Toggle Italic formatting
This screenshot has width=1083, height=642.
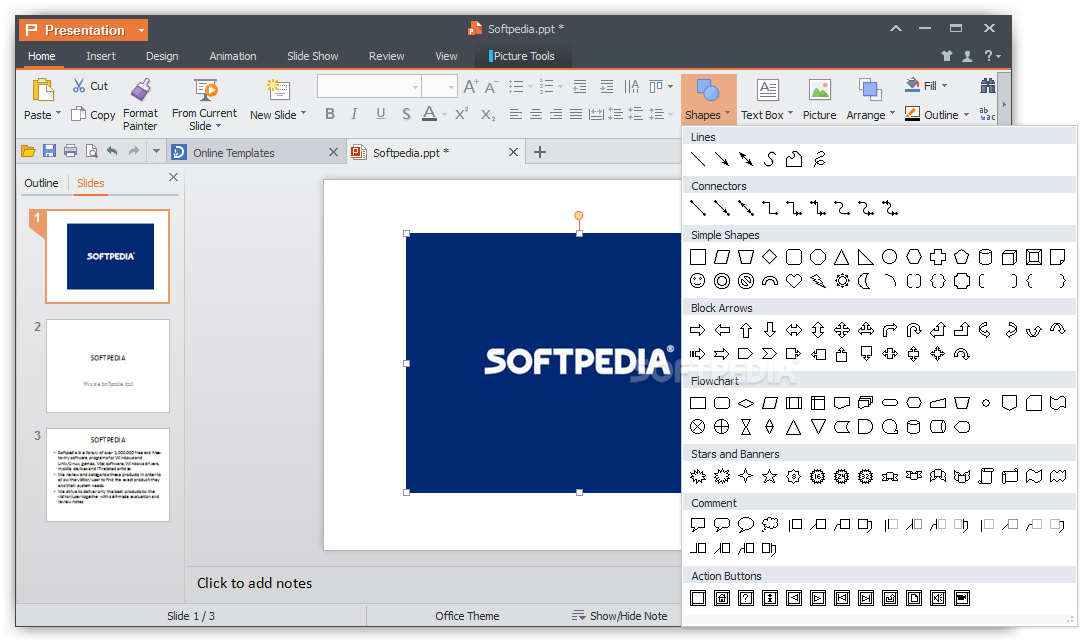(354, 114)
